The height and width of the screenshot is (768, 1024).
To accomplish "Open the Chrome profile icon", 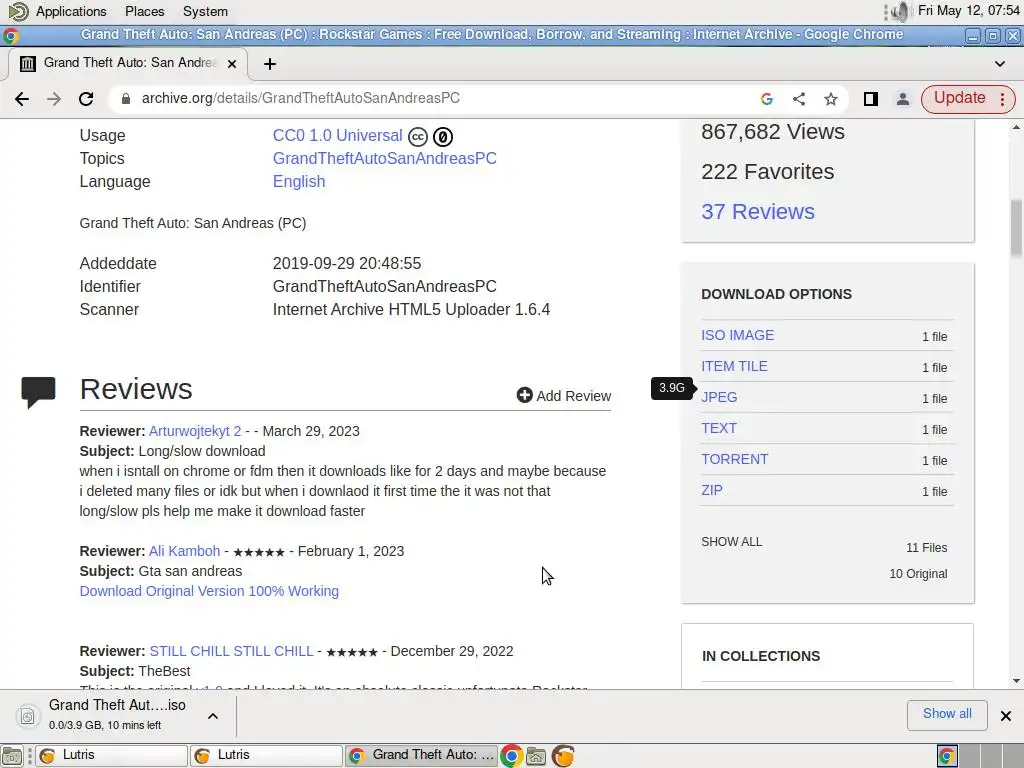I will coord(903,99).
